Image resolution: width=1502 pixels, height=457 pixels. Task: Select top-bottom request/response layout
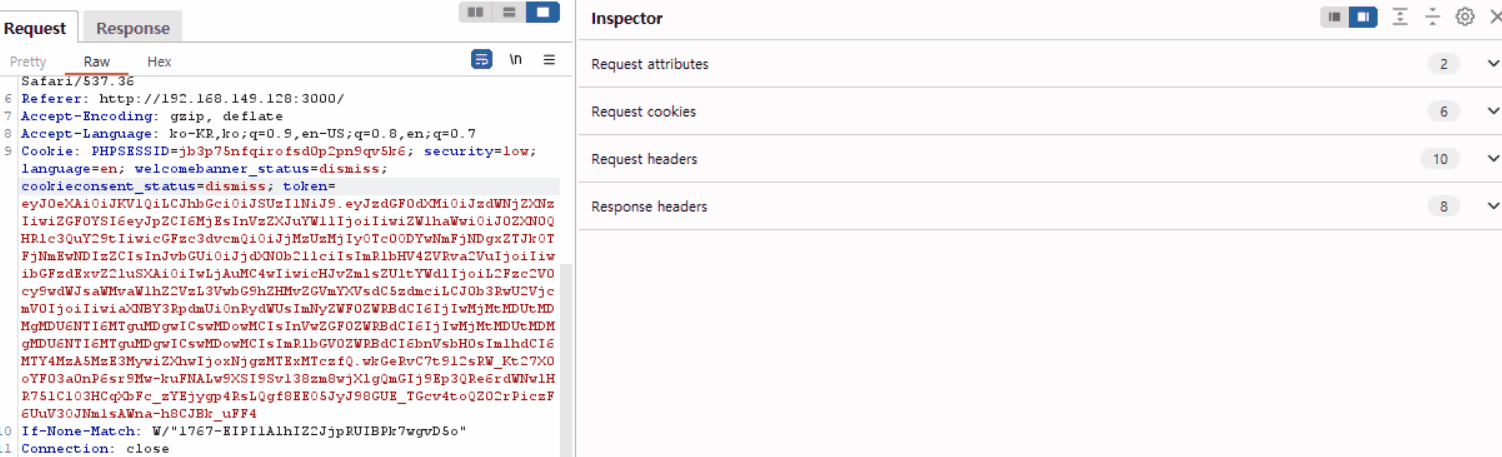tap(509, 12)
